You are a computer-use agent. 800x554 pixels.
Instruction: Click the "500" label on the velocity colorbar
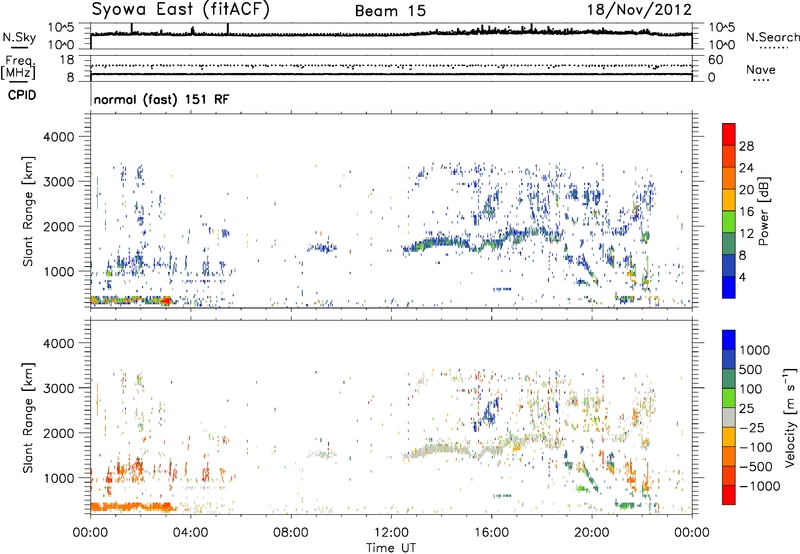click(x=751, y=369)
